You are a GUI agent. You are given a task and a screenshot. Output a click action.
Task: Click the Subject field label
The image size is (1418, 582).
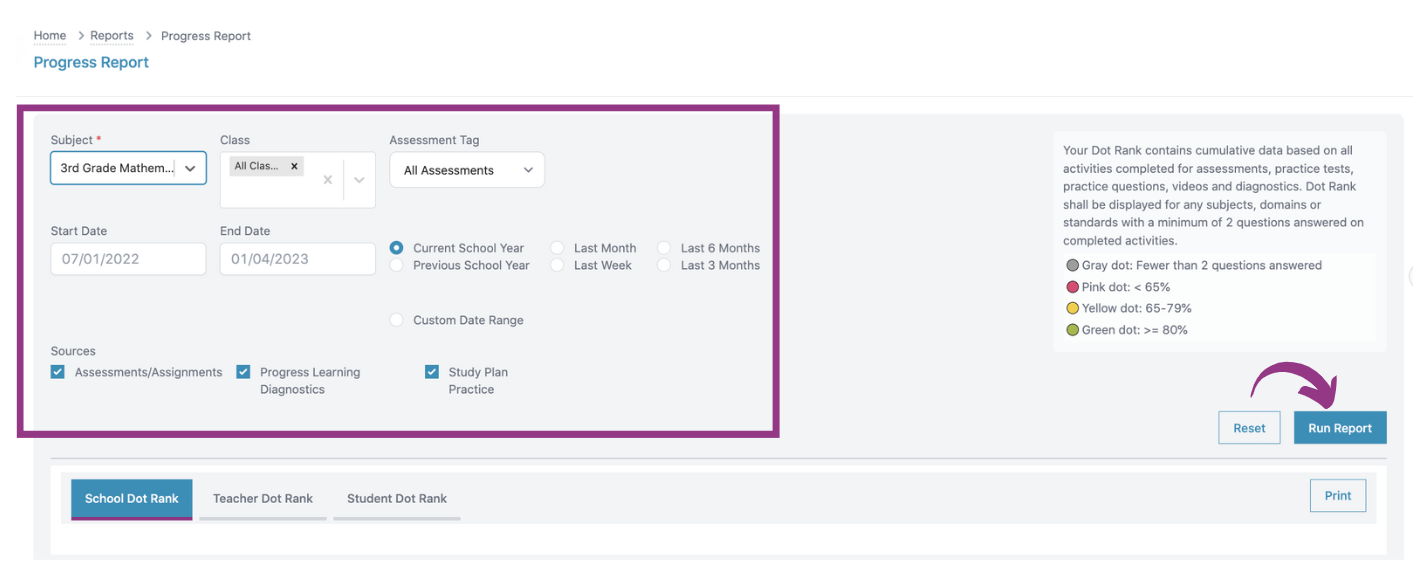(76, 140)
